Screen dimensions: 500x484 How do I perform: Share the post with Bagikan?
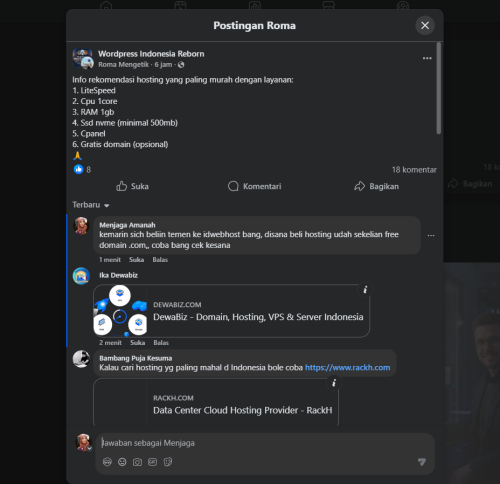tap(376, 186)
